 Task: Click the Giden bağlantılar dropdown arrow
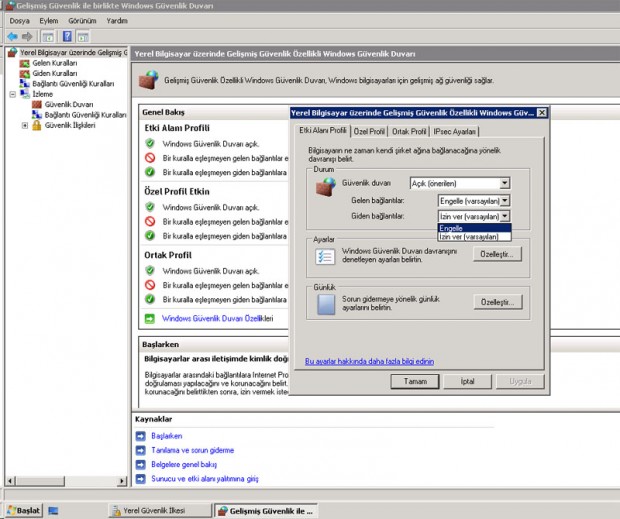coord(505,216)
